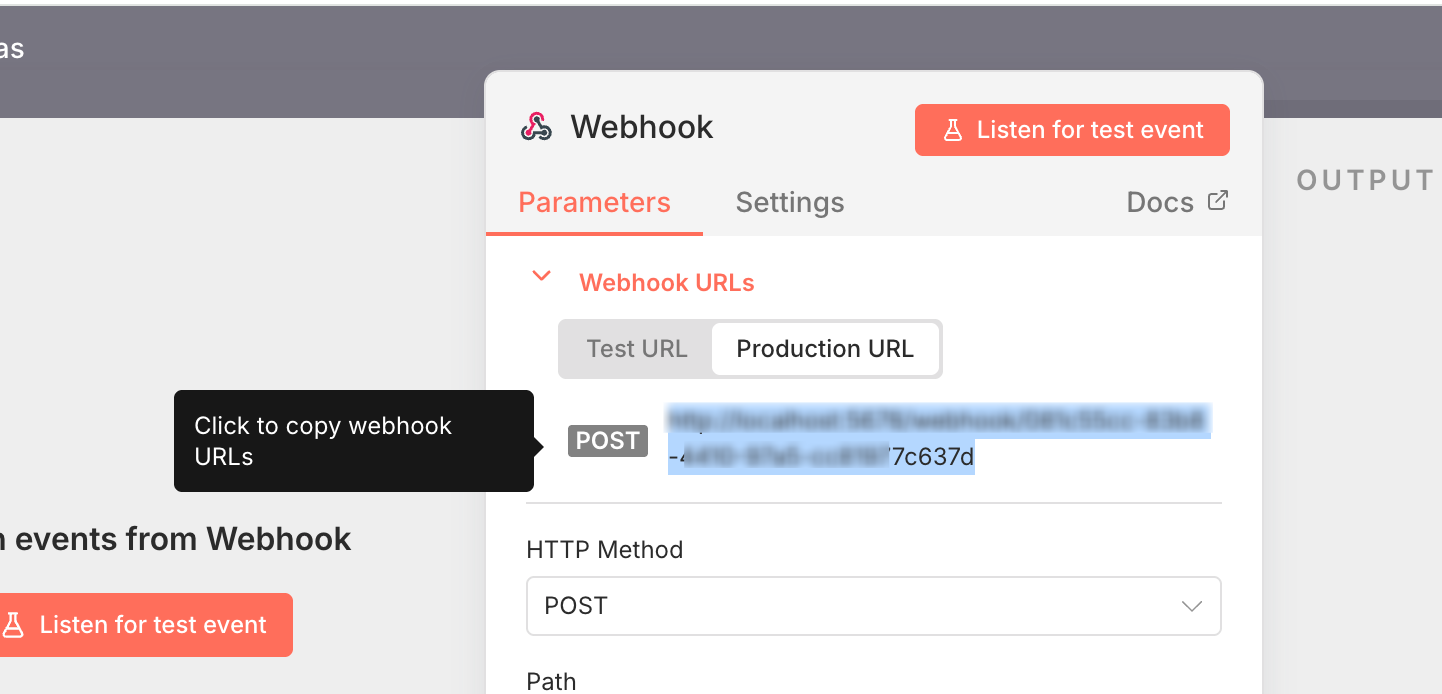Click the Webhook node icon in panel header
Image resolution: width=1442 pixels, height=694 pixels.
(x=536, y=127)
